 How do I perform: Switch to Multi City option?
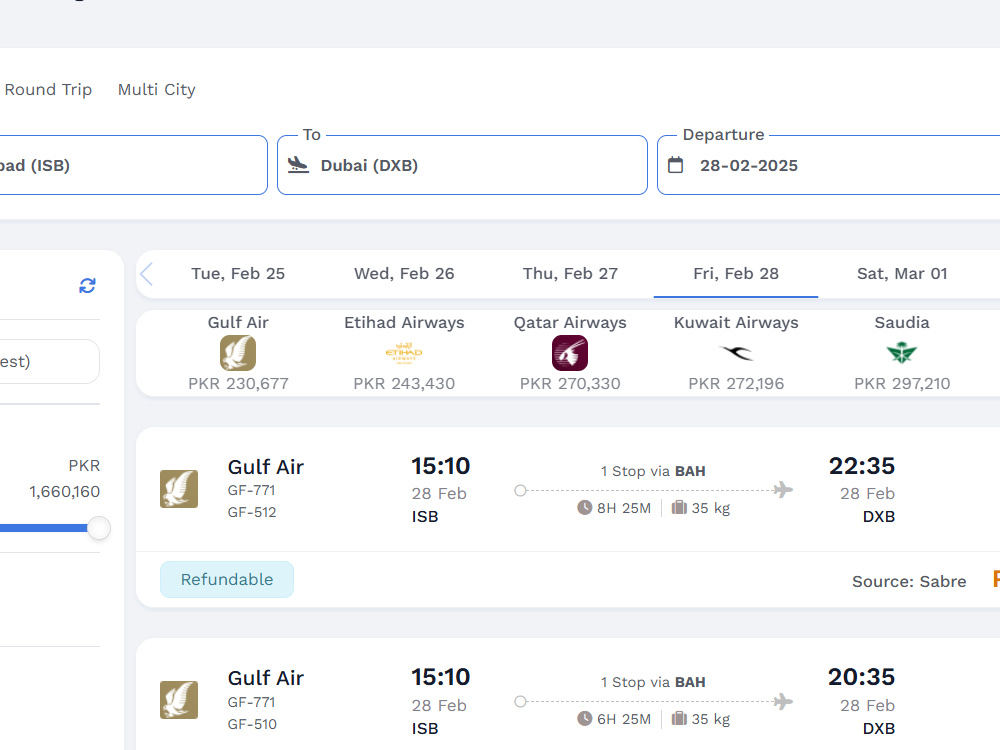tap(156, 89)
